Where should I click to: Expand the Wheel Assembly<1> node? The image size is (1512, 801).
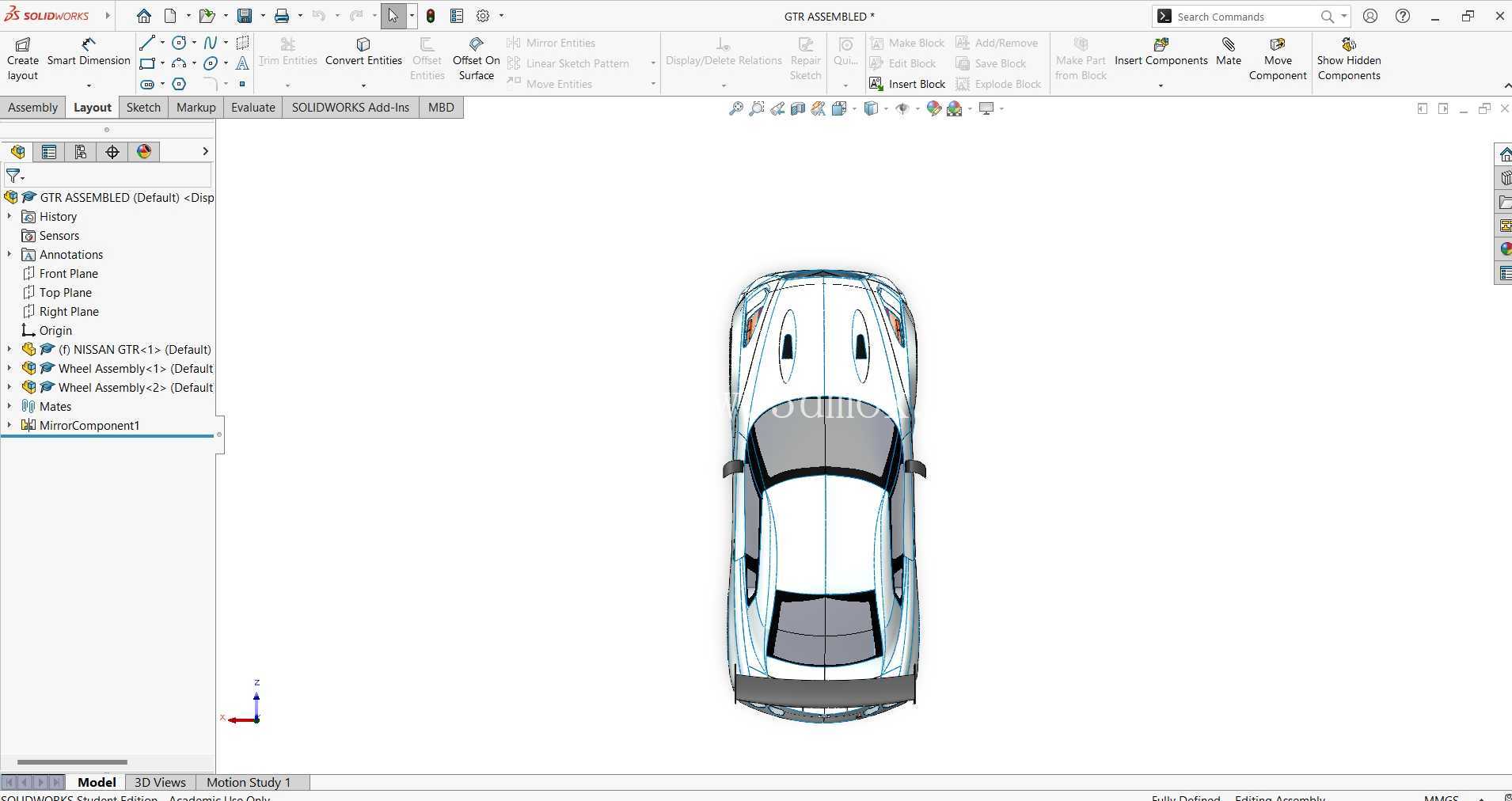(x=9, y=368)
